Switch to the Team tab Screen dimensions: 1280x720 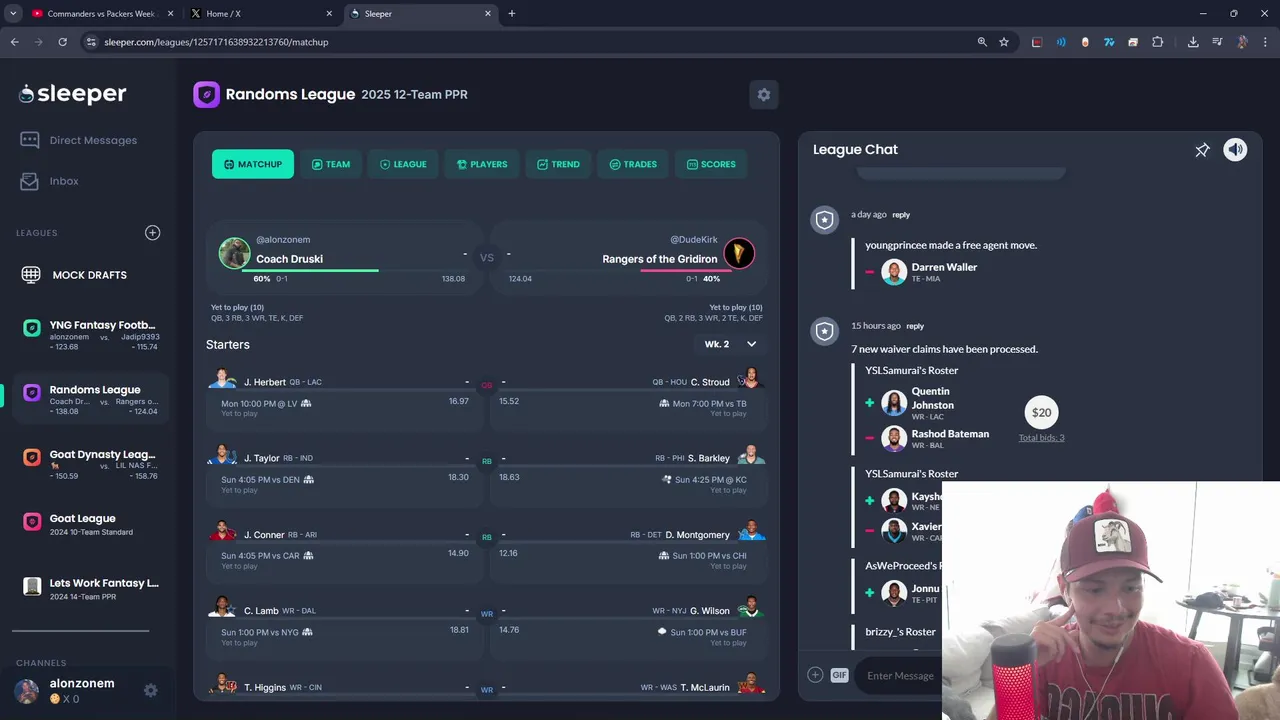pos(331,164)
